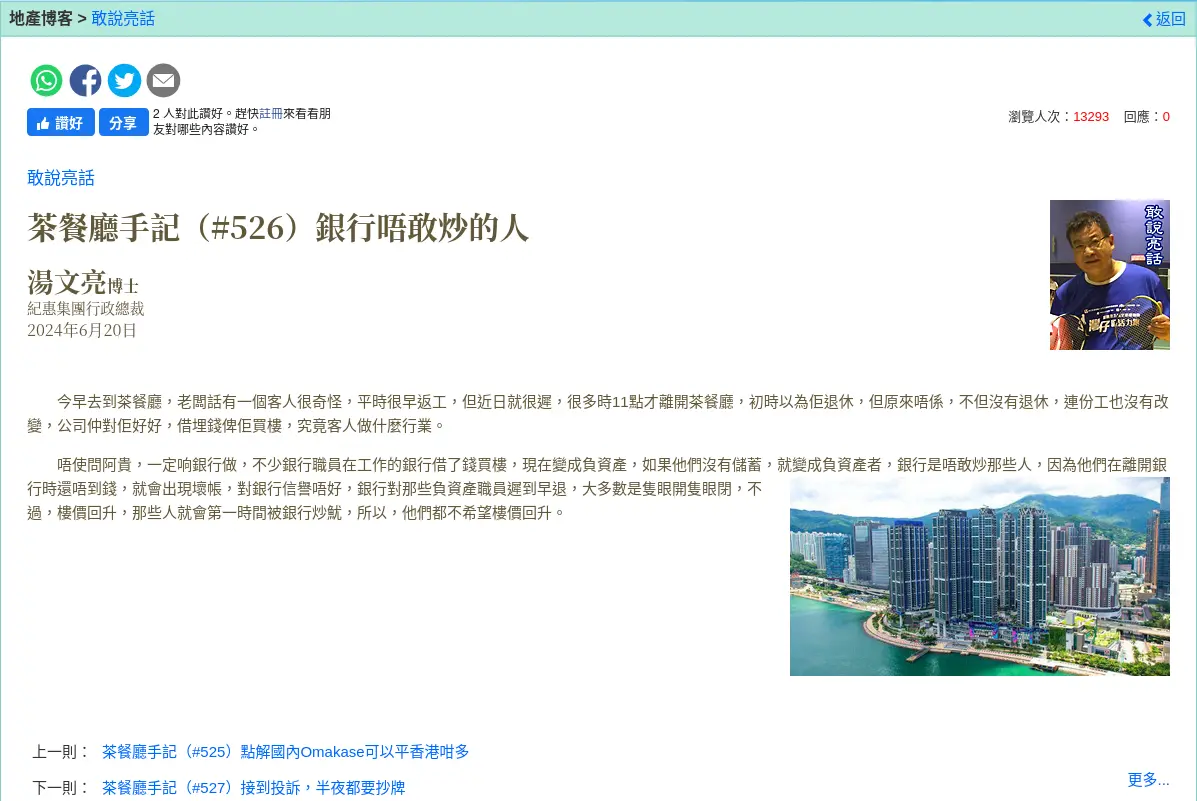
Task: Click the 敢說亮話 link above the title
Action: pos(60,177)
